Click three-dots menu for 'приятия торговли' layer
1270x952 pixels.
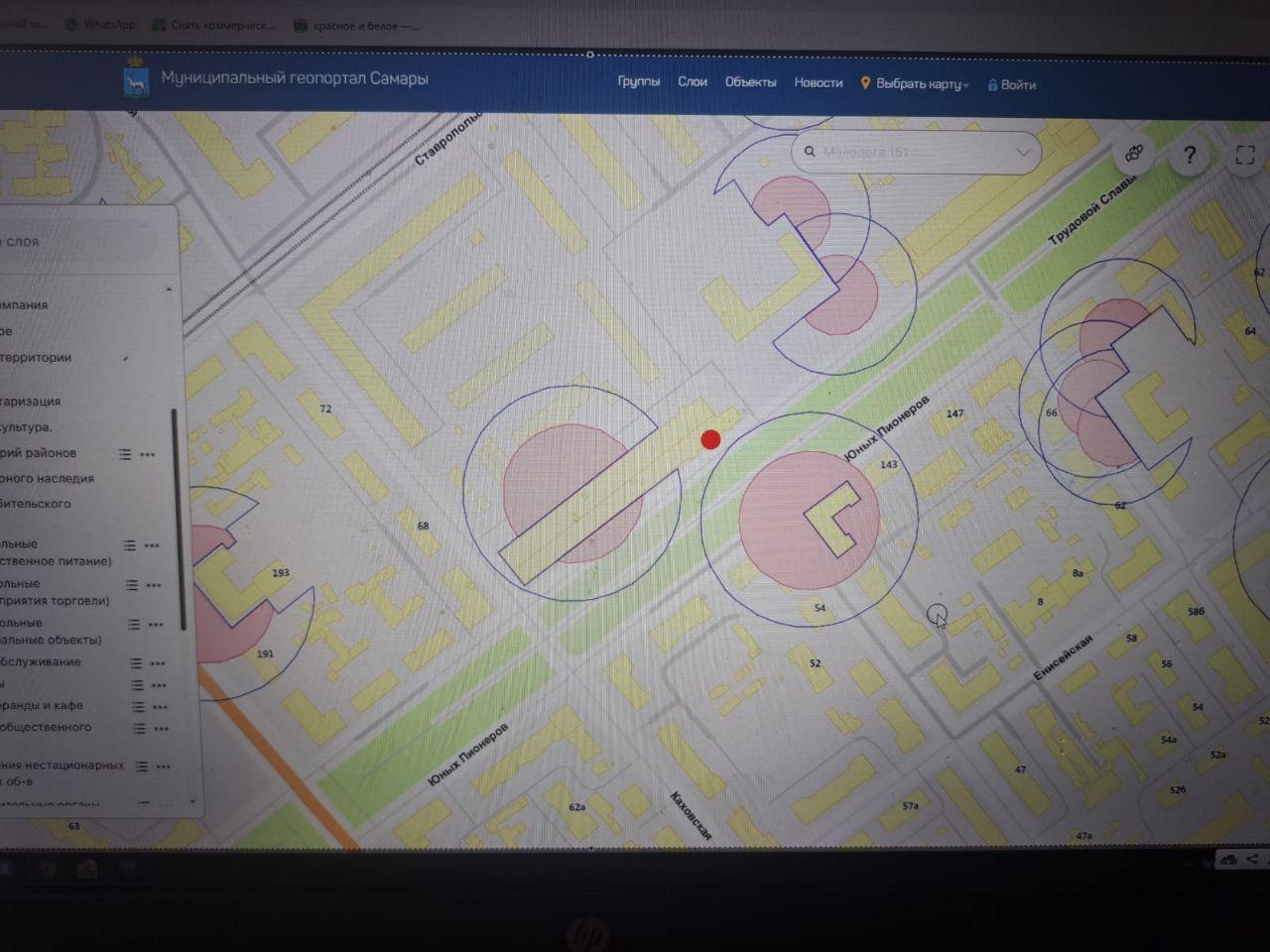click(x=154, y=585)
